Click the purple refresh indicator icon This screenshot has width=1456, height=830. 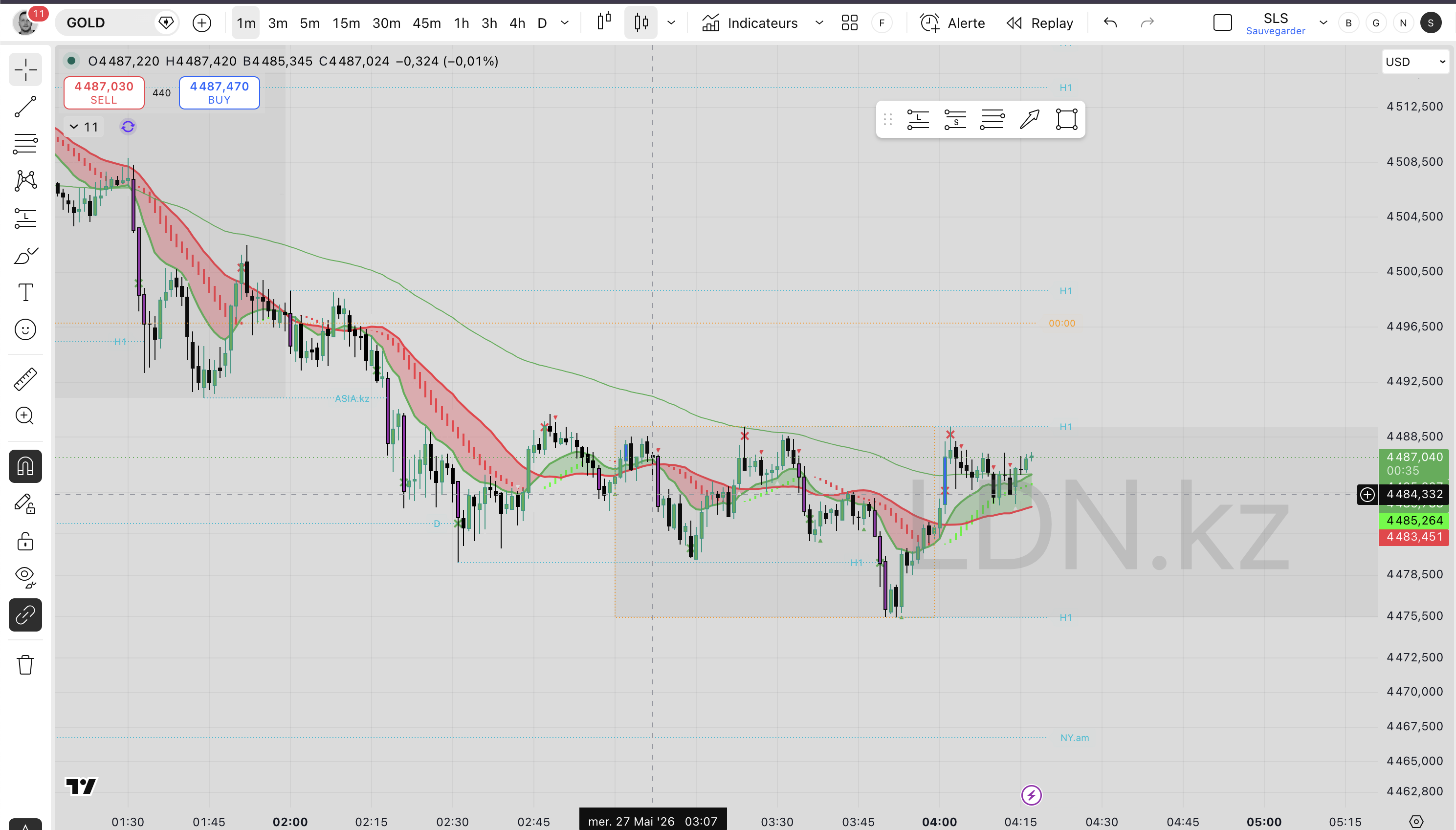tap(128, 127)
